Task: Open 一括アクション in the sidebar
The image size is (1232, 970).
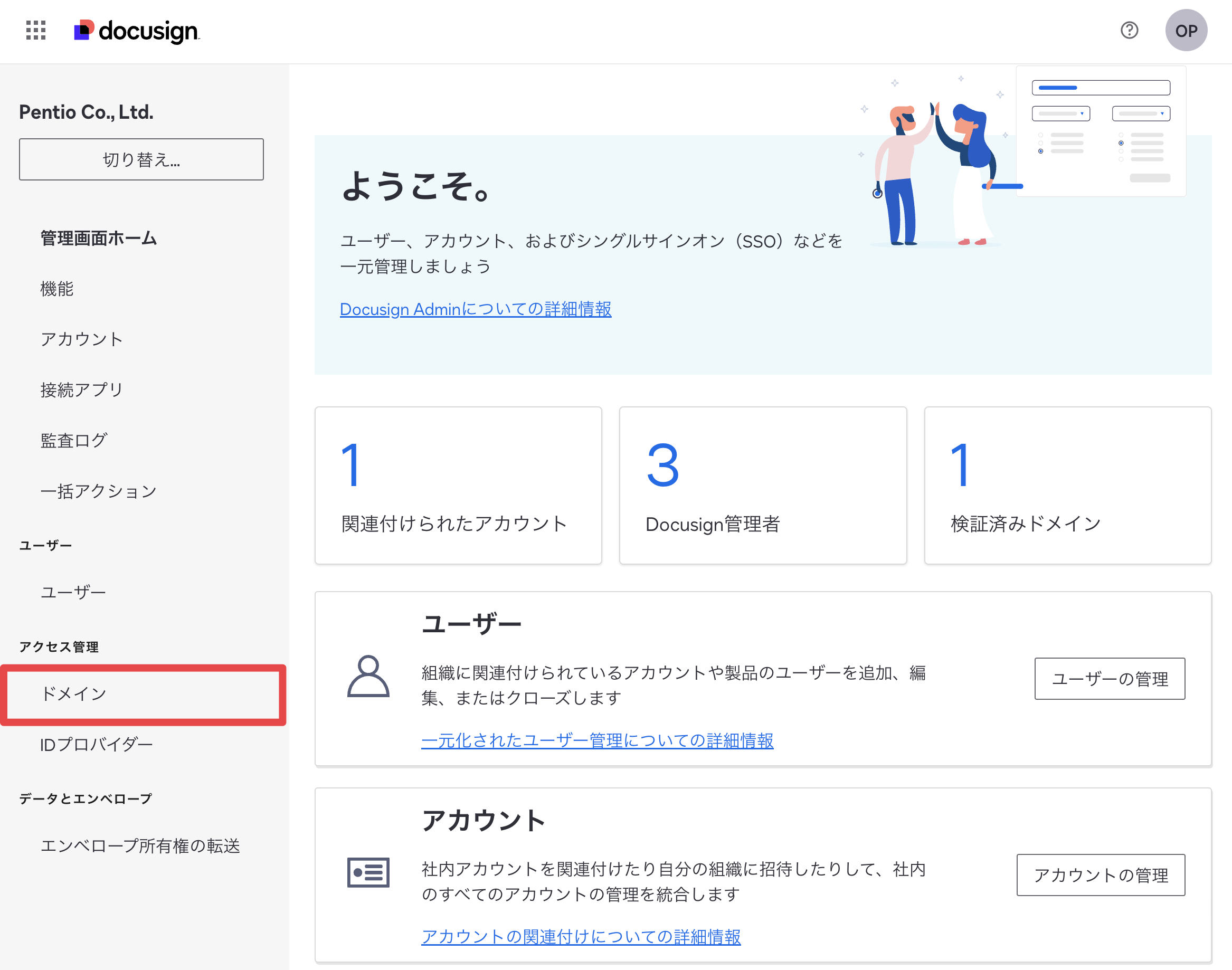Action: (x=98, y=491)
